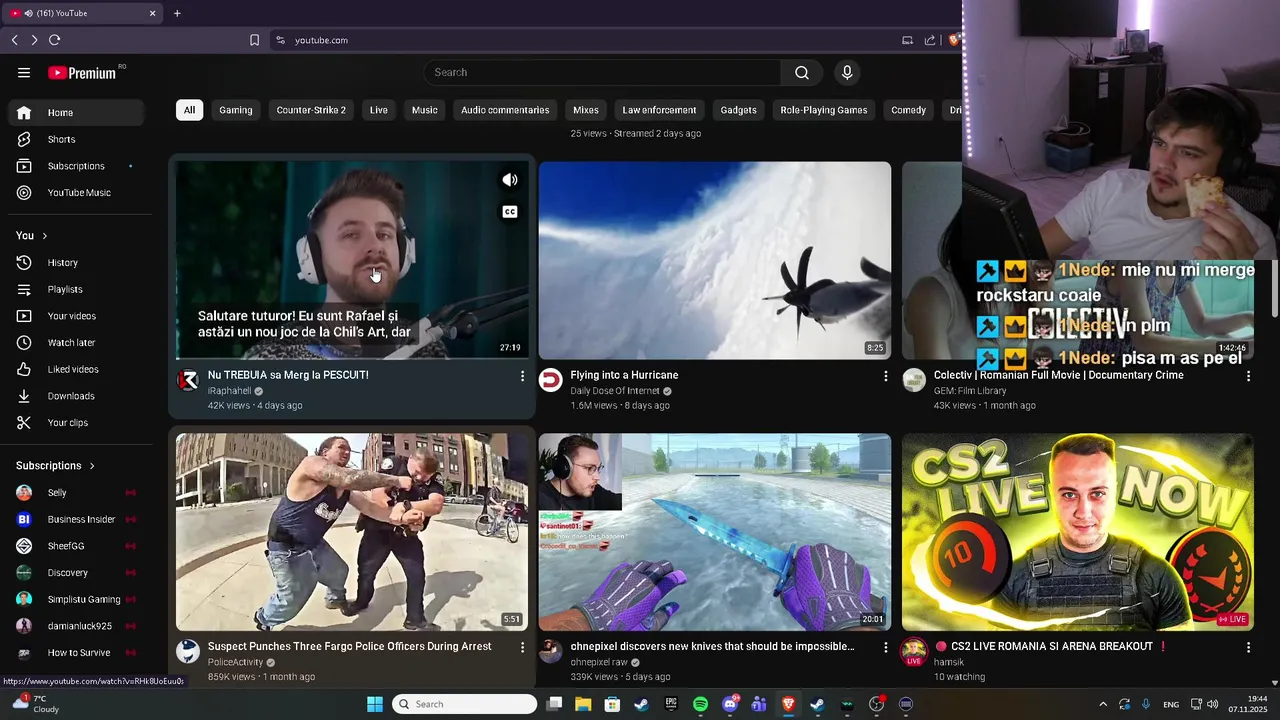Viewport: 1280px width, 720px height.
Task: Open GEM: Film Library channel link
Action: (x=970, y=391)
